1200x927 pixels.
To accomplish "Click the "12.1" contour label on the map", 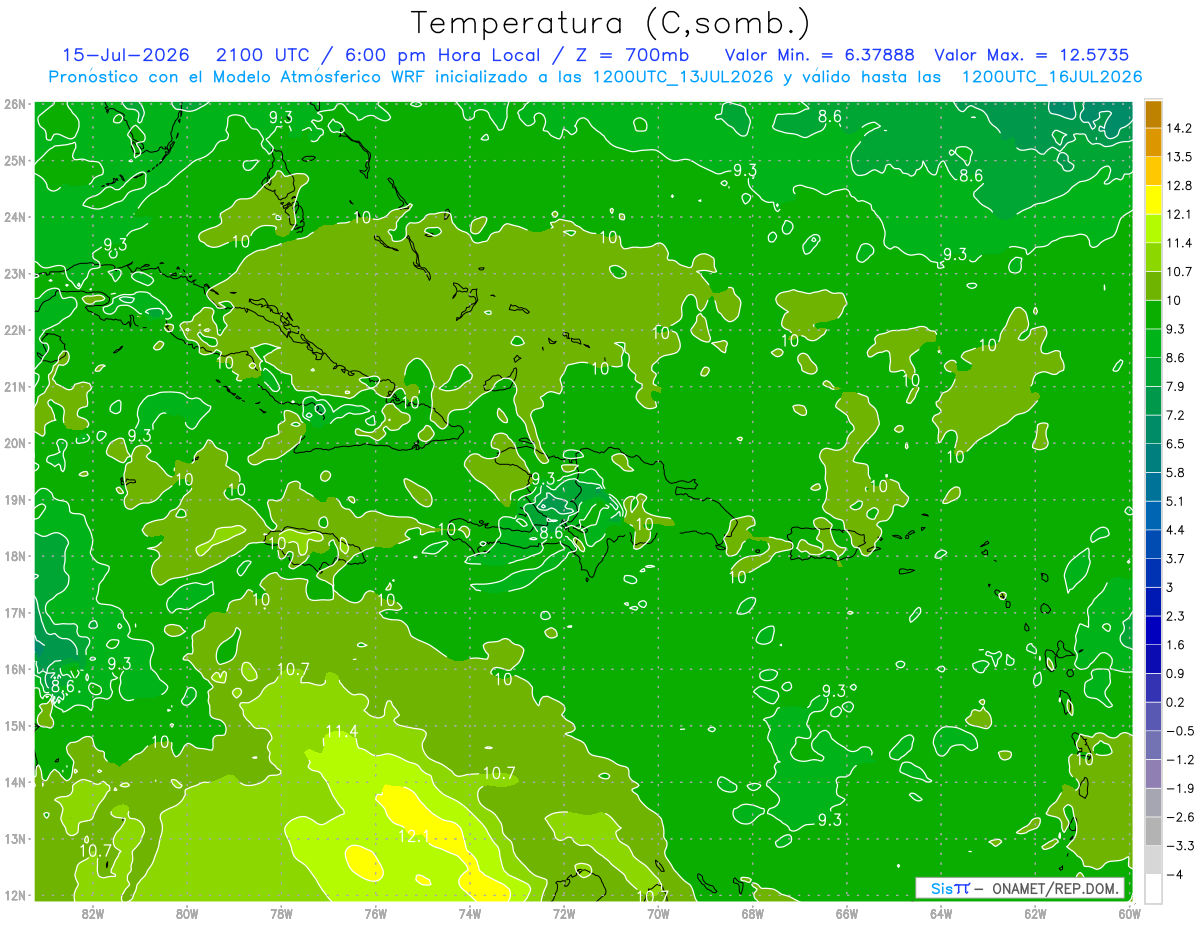I will pyautogui.click(x=413, y=836).
